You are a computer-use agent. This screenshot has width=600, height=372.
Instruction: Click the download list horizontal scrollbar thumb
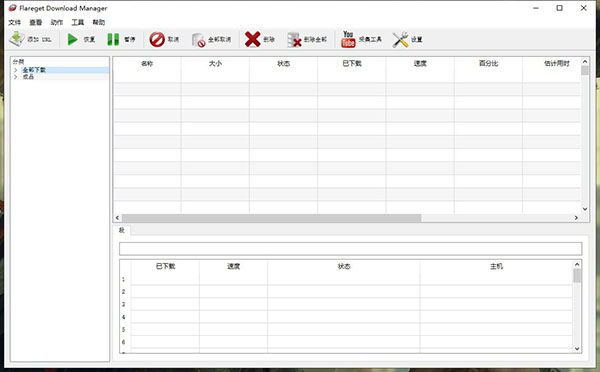click(272, 218)
